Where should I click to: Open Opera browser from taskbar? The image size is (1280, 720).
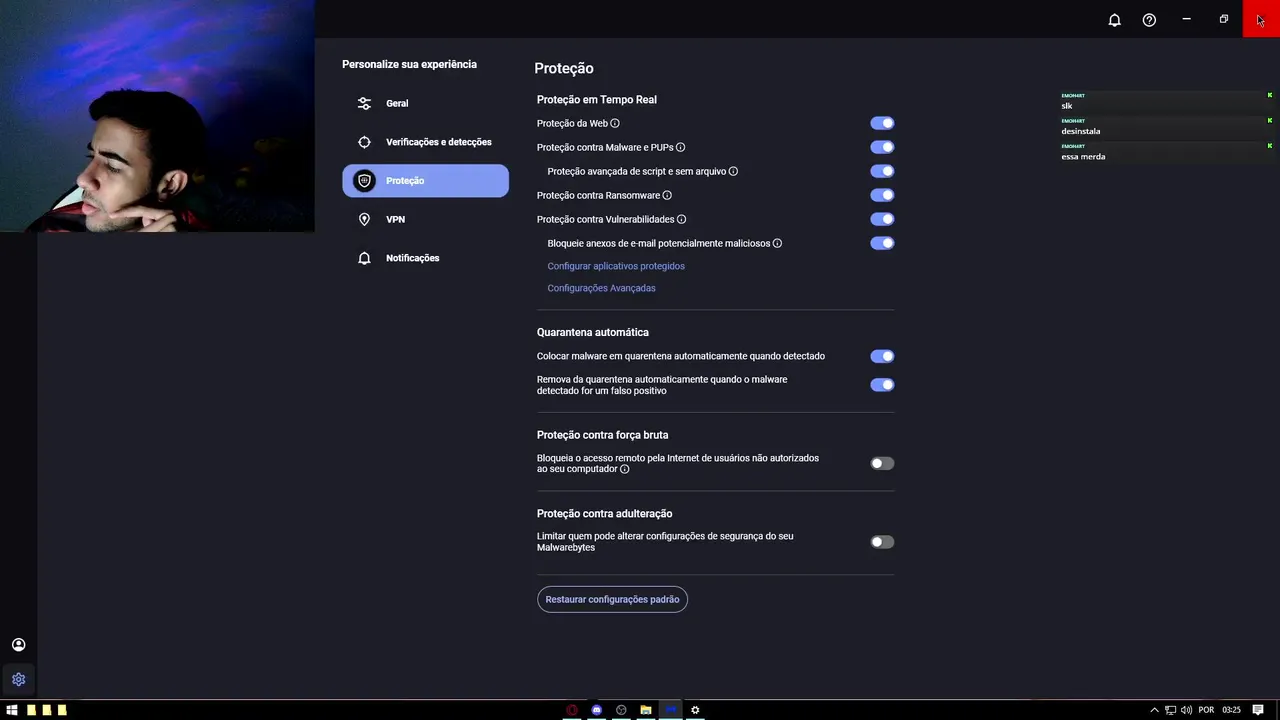[572, 710]
